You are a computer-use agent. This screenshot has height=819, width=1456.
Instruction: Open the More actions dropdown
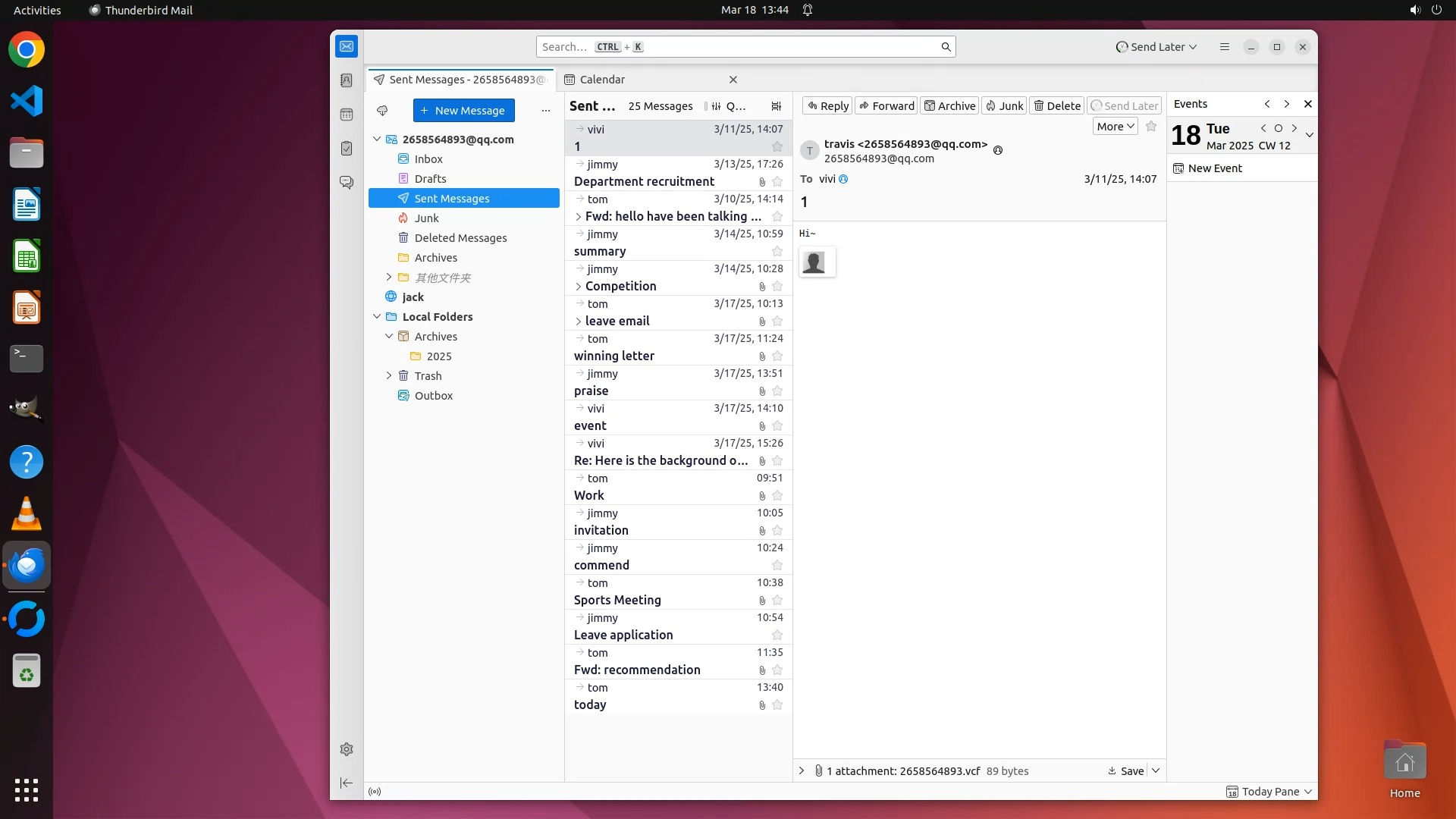click(1115, 127)
